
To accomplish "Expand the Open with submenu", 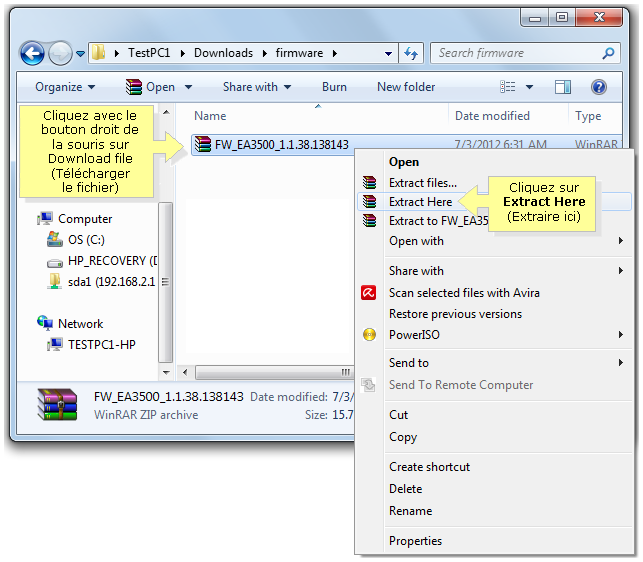I will pos(416,241).
